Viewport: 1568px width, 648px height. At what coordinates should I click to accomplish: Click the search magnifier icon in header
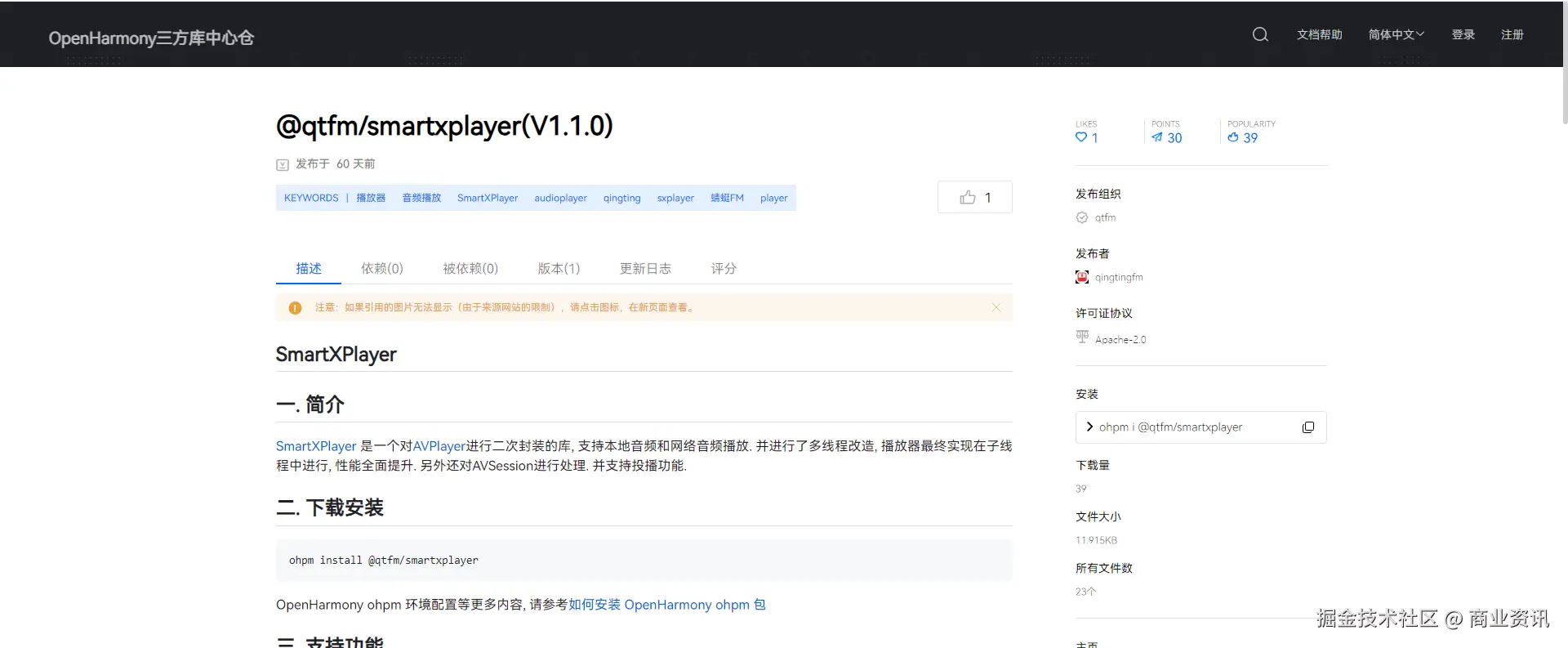1260,34
